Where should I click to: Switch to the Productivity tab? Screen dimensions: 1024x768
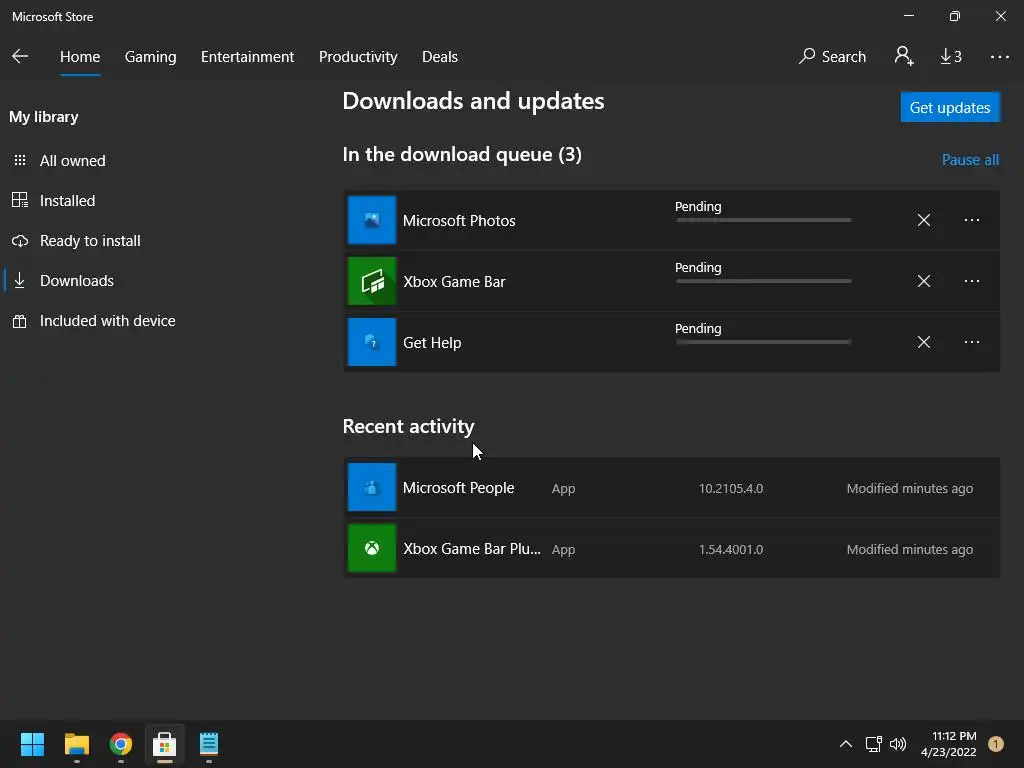(358, 57)
